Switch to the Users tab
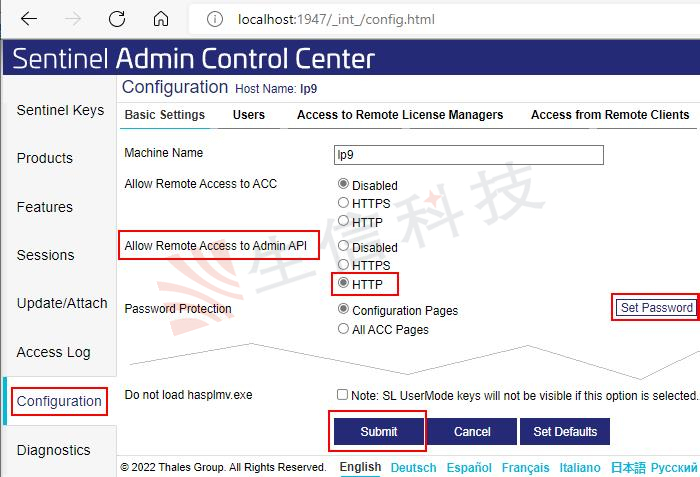This screenshot has width=700, height=477. (249, 115)
